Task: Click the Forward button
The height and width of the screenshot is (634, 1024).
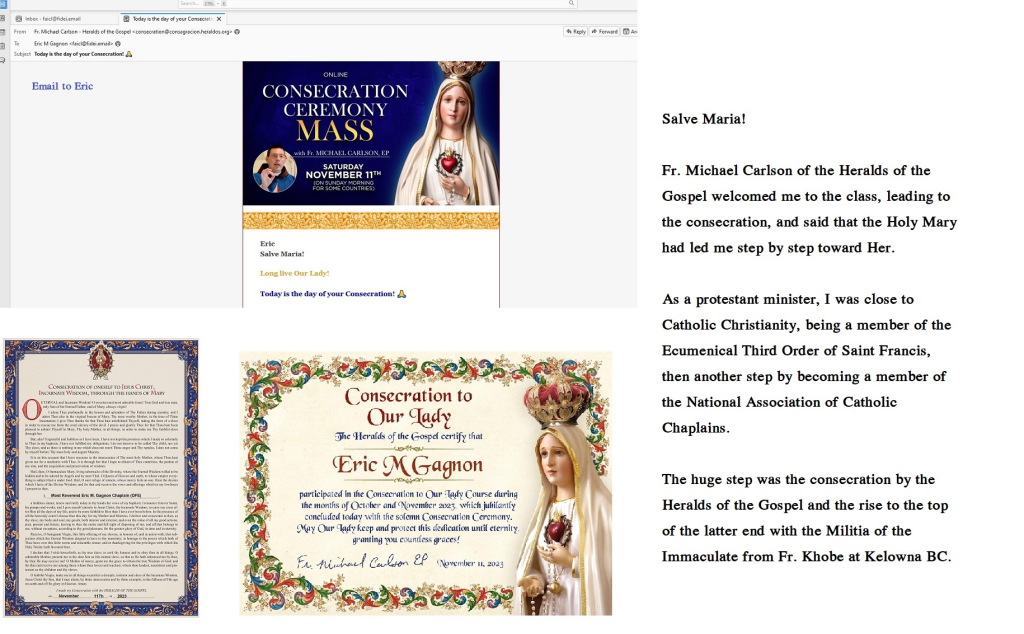Action: coord(605,31)
